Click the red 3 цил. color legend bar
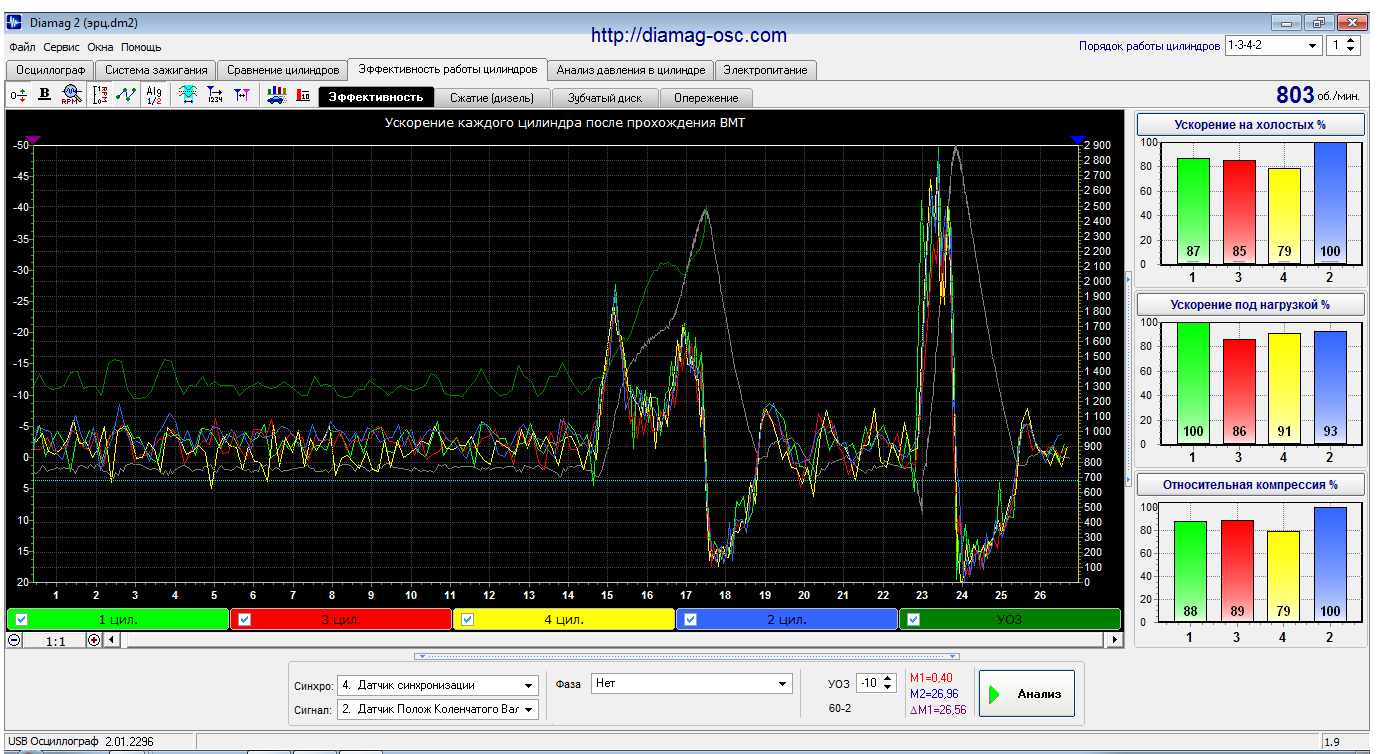Viewport: 1382px width, 754px height. [x=341, y=619]
